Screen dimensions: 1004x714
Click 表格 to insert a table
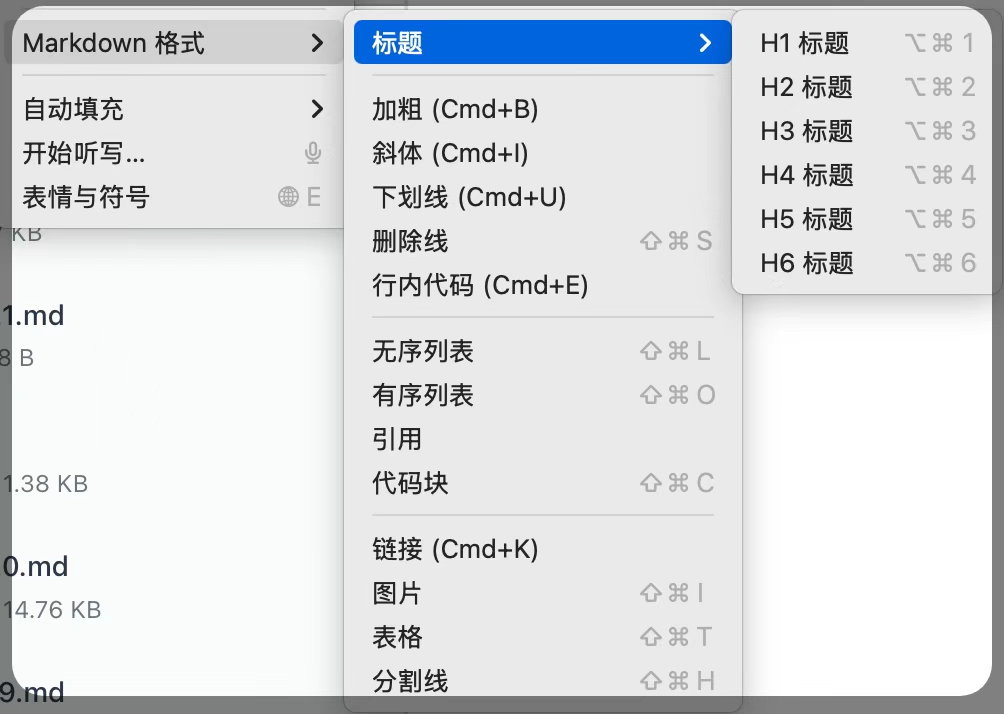[x=397, y=637]
